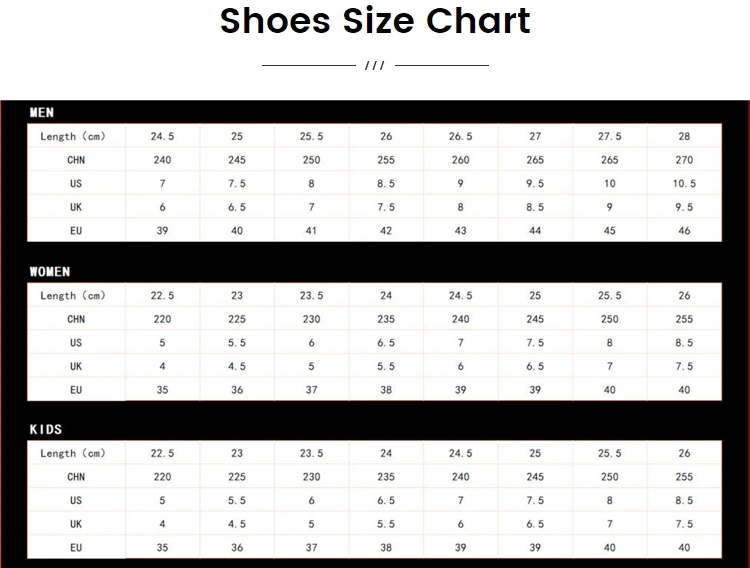Image resolution: width=750 pixels, height=568 pixels.
Task: Click Kids' EU row header
Action: click(76, 547)
